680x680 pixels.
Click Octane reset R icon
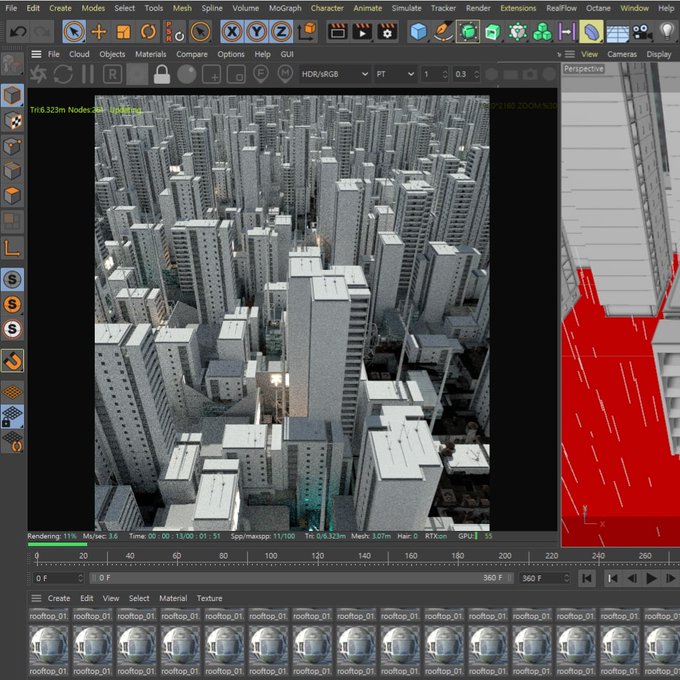pyautogui.click(x=112, y=74)
